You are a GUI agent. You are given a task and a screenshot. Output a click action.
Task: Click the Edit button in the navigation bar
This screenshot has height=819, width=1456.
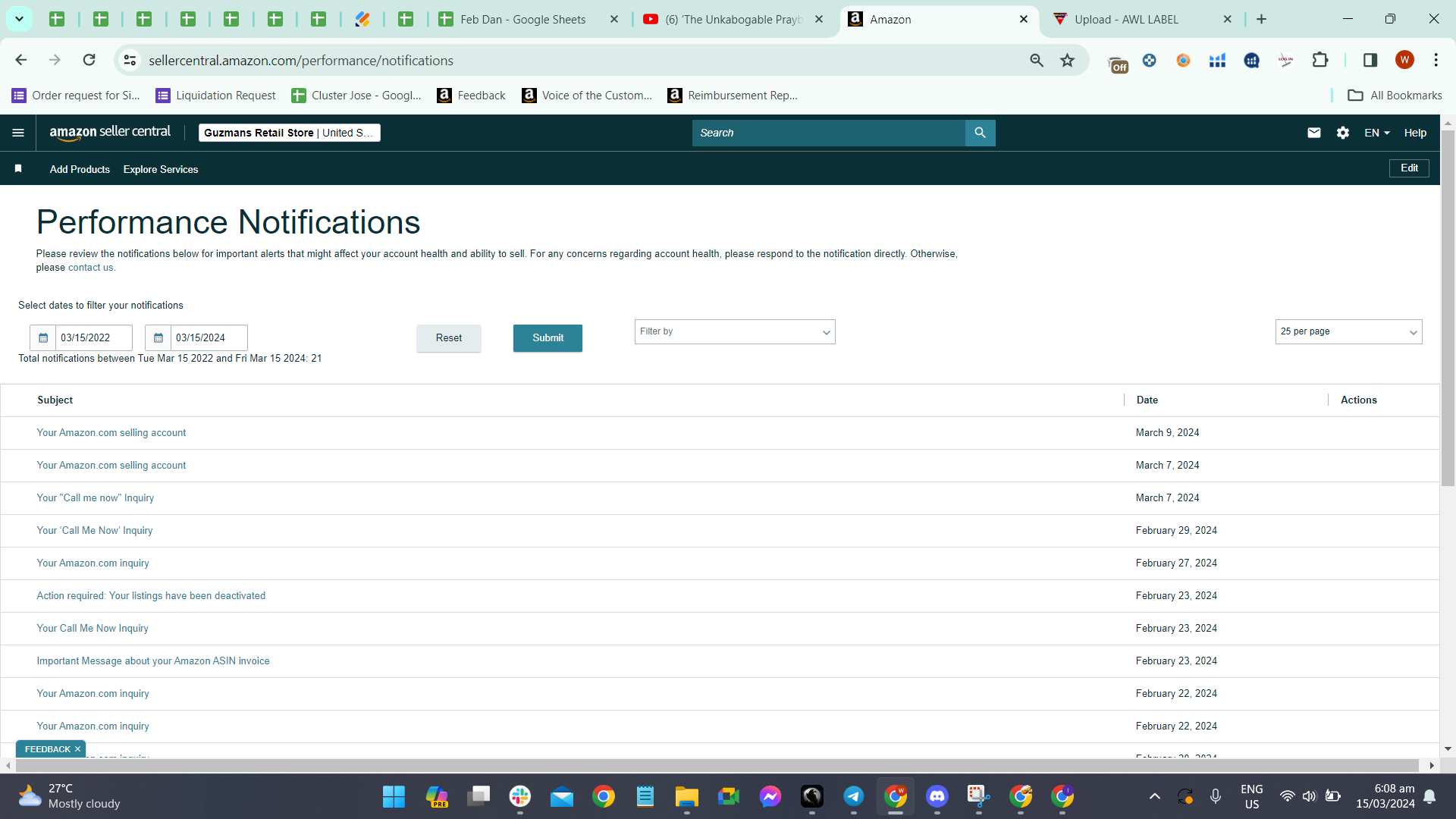1409,168
